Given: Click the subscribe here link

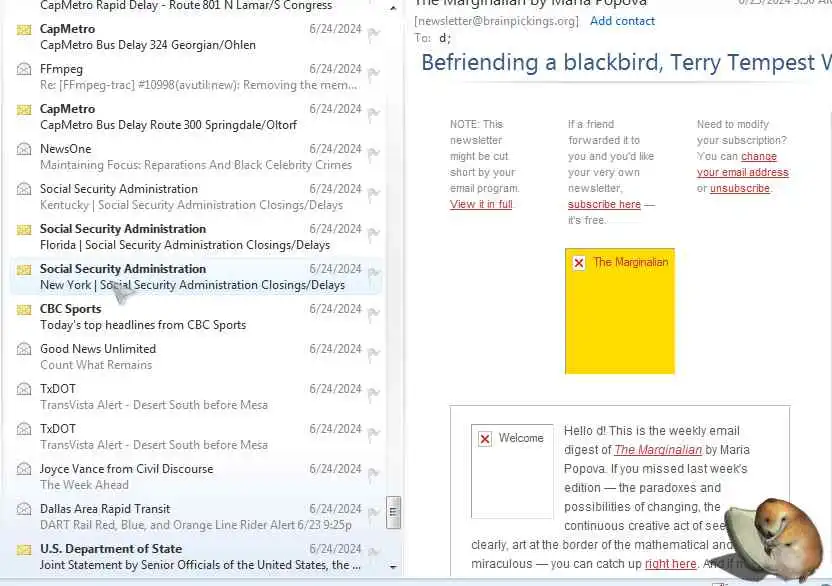Looking at the screenshot, I should point(604,204).
